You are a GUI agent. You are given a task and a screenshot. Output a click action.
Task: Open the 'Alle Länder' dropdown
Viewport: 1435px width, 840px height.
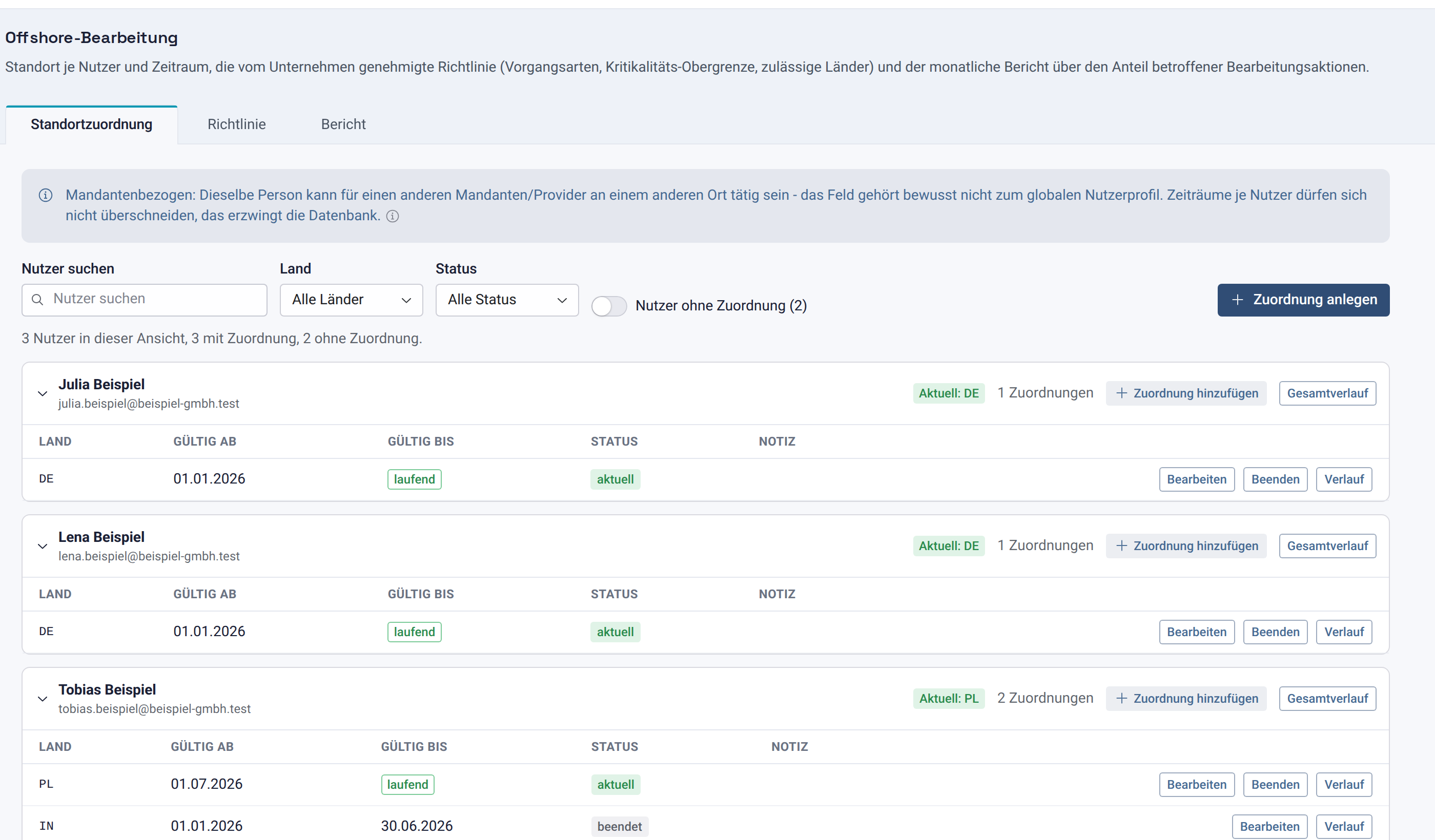click(352, 300)
